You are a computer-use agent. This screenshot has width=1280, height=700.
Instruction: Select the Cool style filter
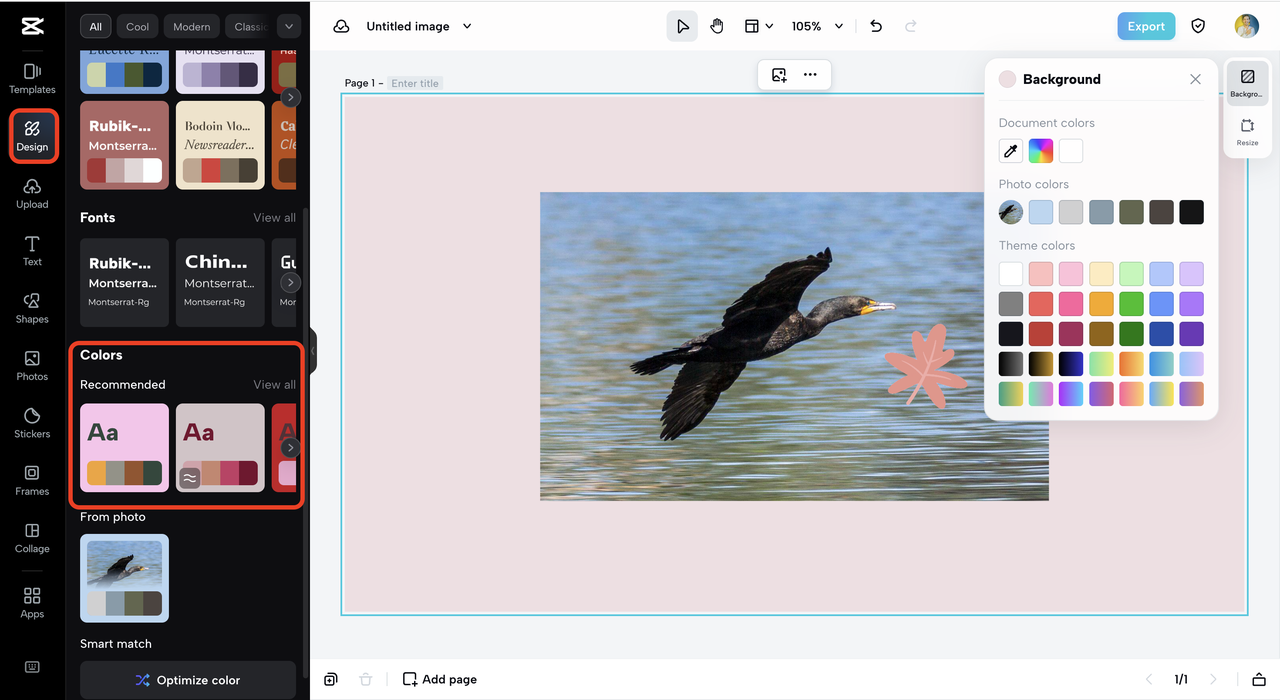coord(138,26)
